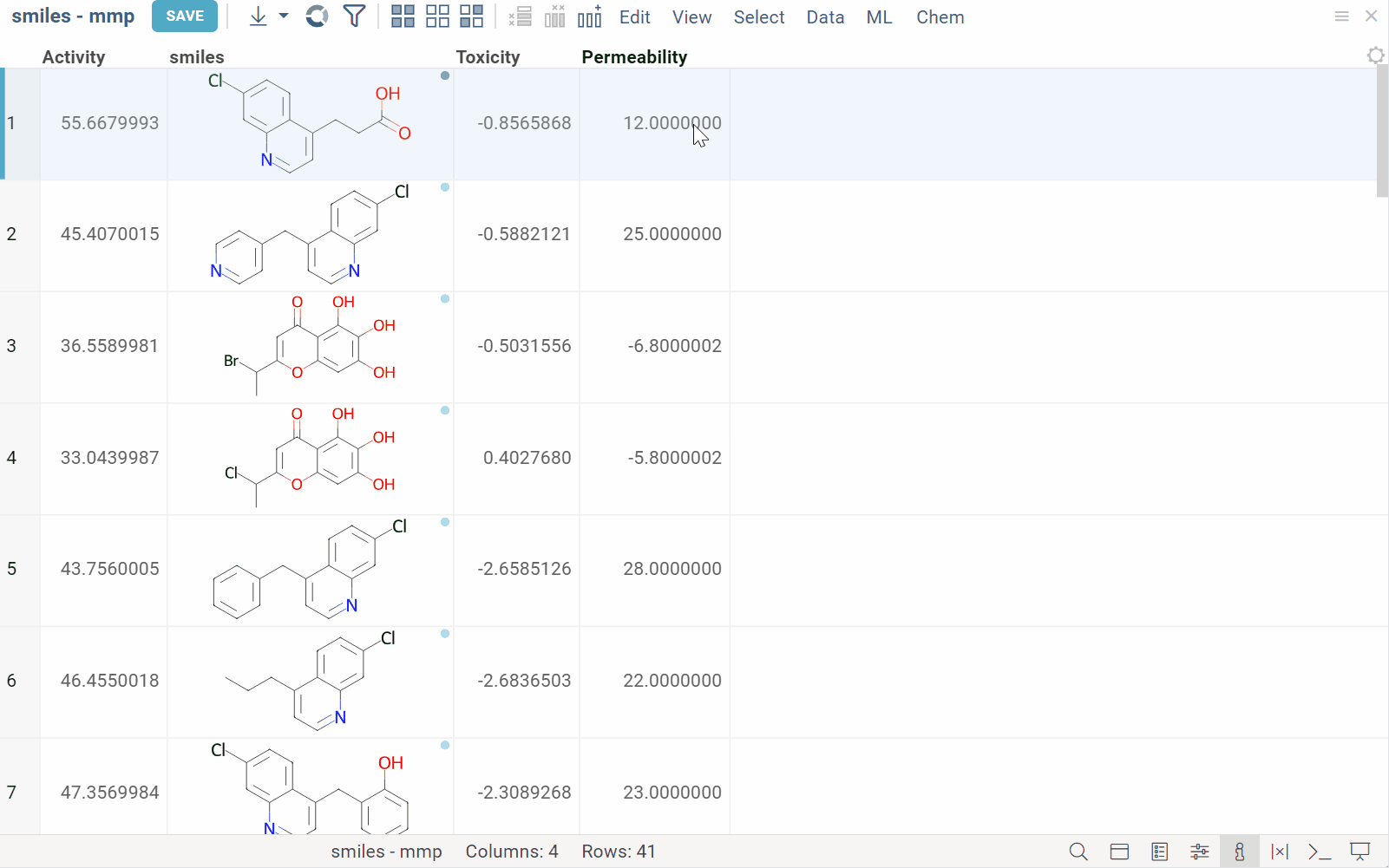Open the ML menu
The image size is (1389, 868).
(x=879, y=17)
